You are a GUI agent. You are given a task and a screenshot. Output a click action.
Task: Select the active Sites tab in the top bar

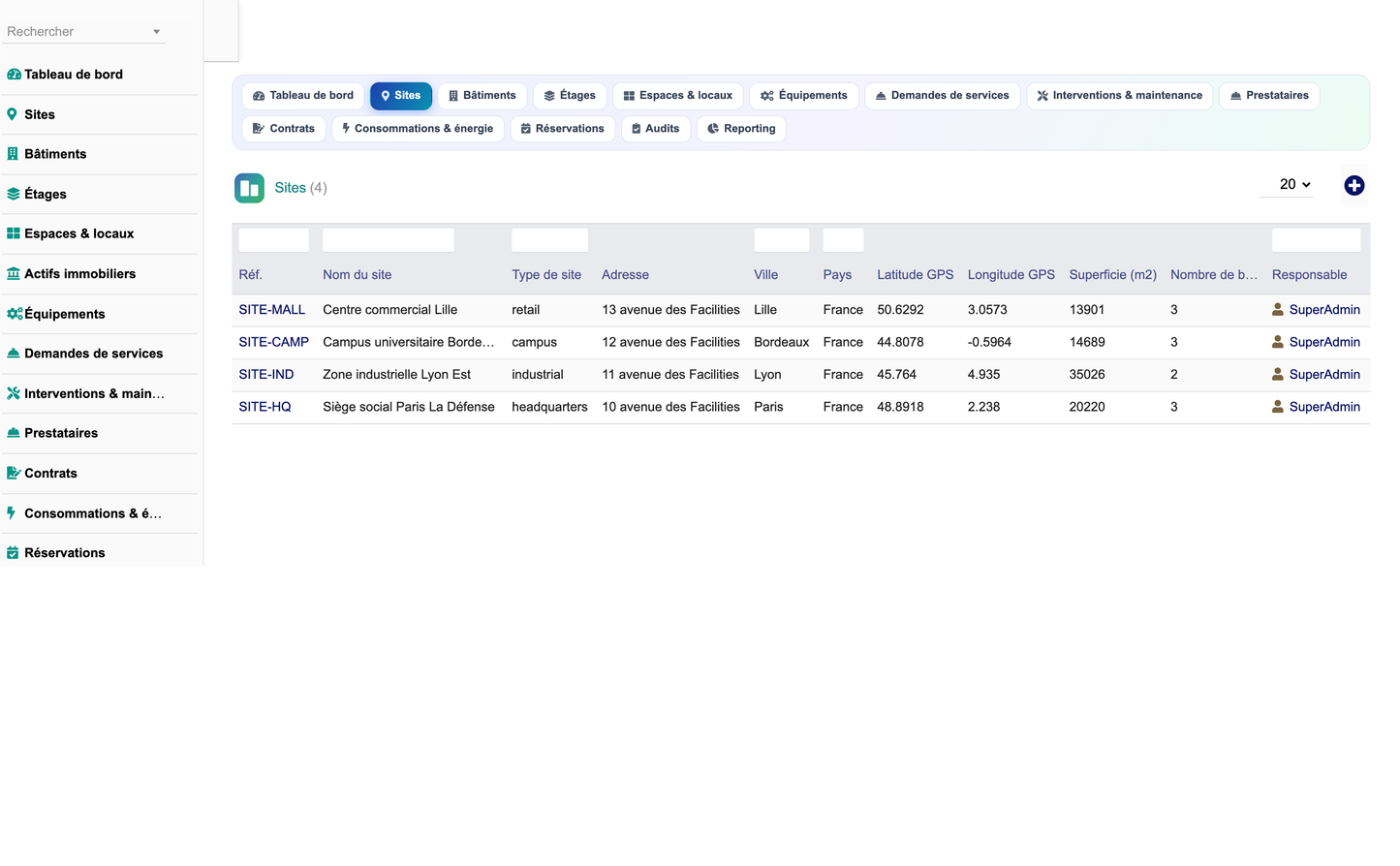point(401,96)
